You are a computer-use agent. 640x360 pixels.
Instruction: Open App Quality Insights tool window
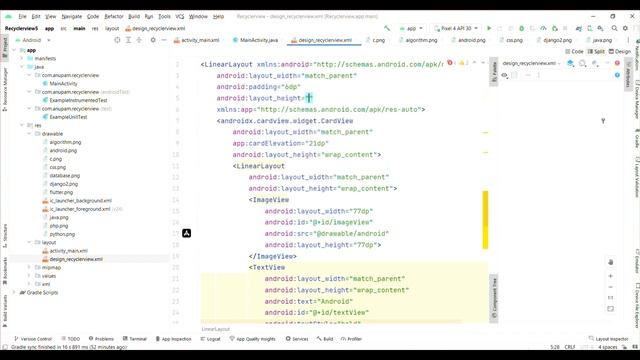253,339
